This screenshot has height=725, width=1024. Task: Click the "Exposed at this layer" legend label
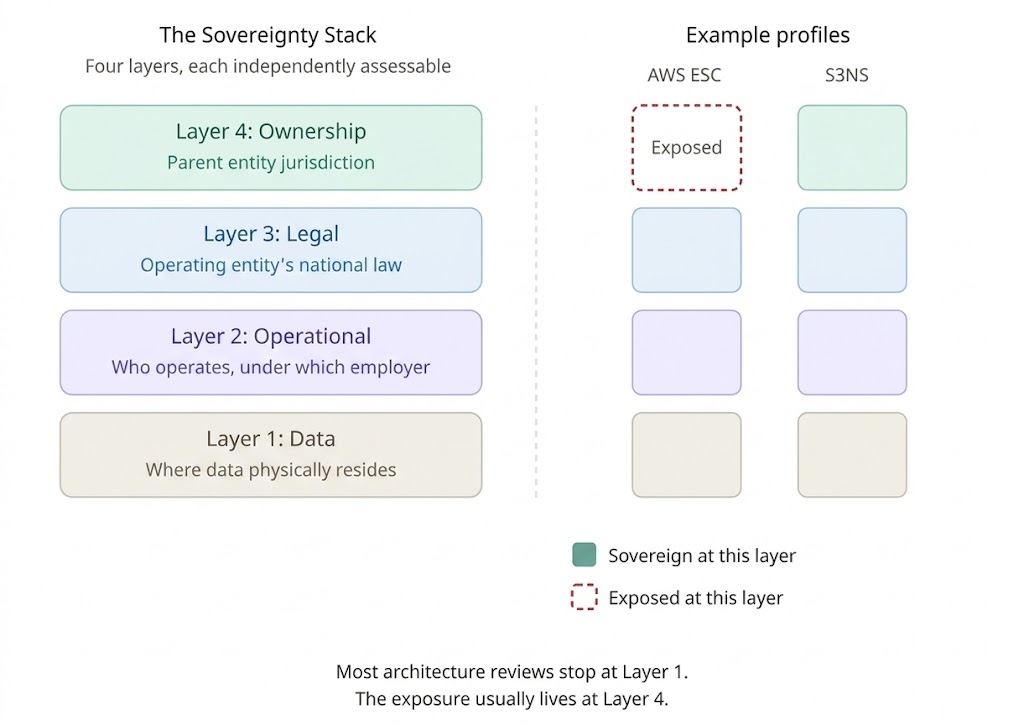pos(695,598)
